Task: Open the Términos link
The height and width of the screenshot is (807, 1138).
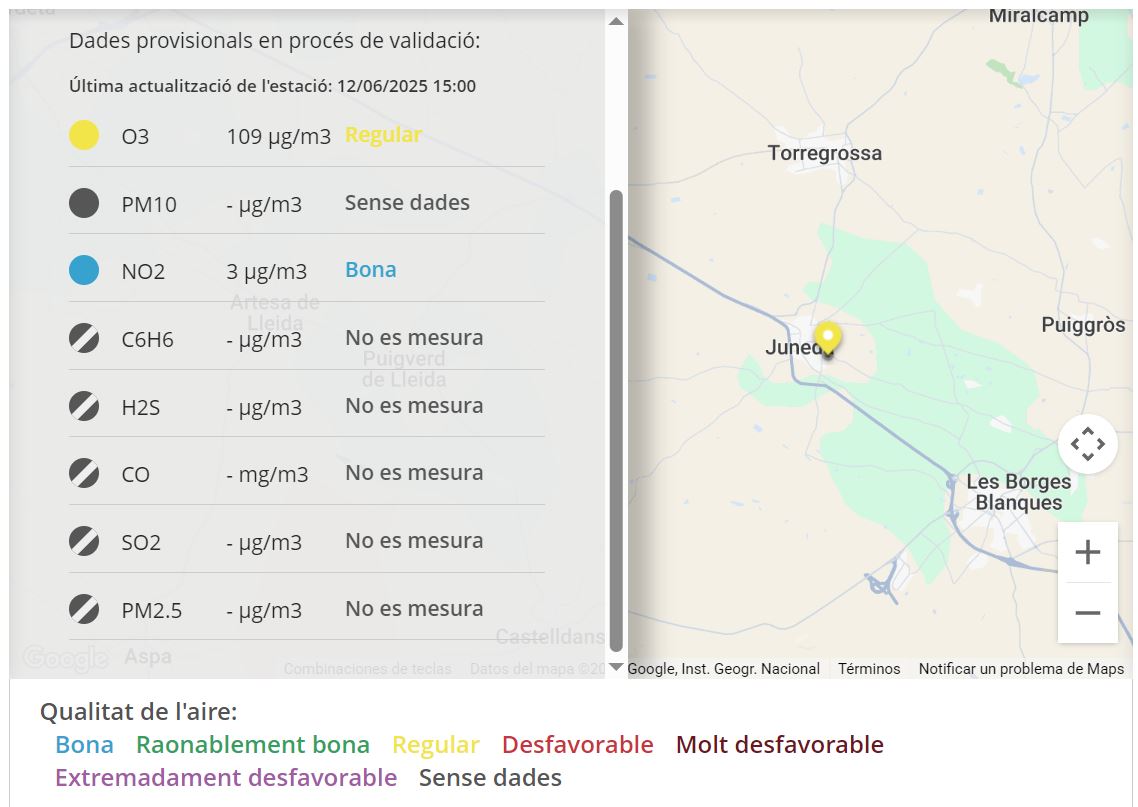Action: pos(868,668)
